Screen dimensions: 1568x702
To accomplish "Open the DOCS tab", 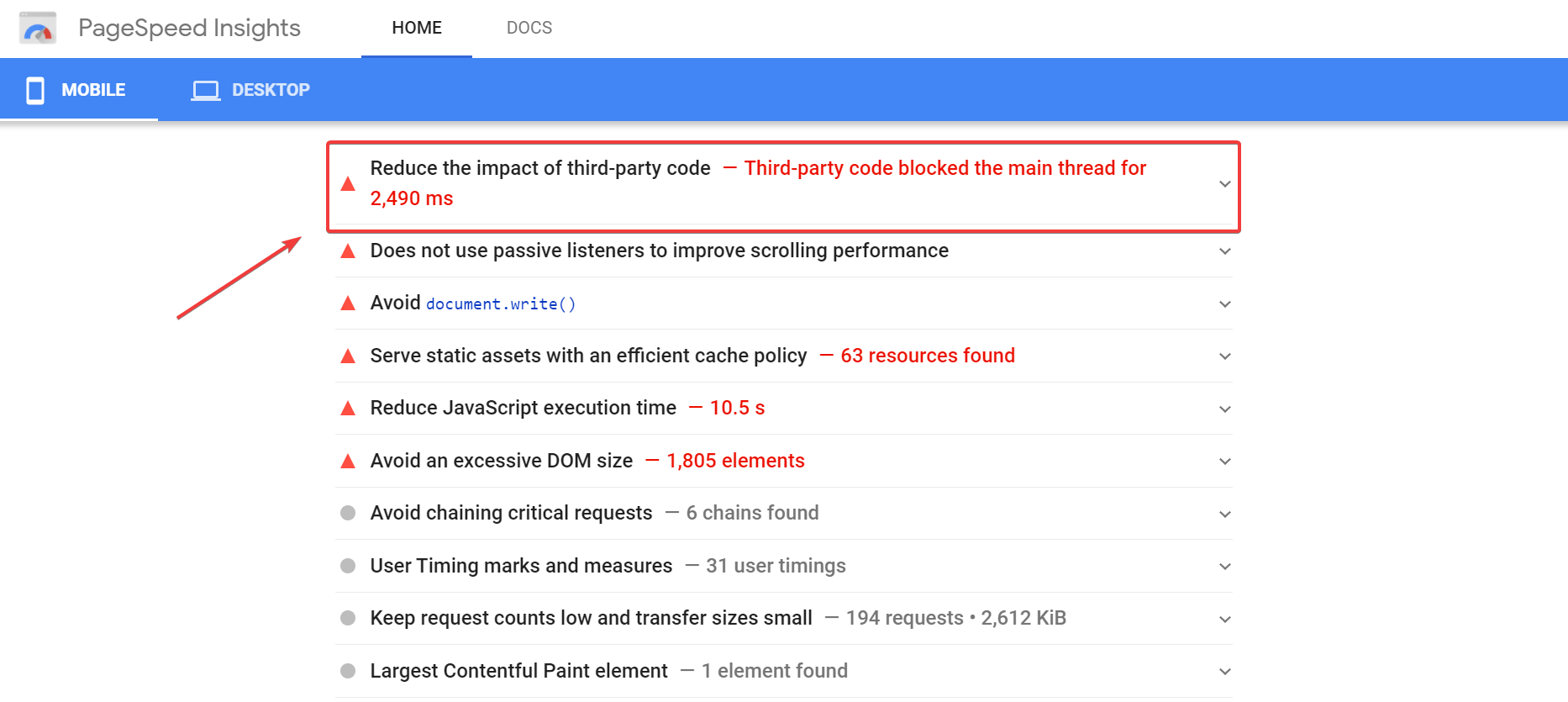I will (x=529, y=28).
